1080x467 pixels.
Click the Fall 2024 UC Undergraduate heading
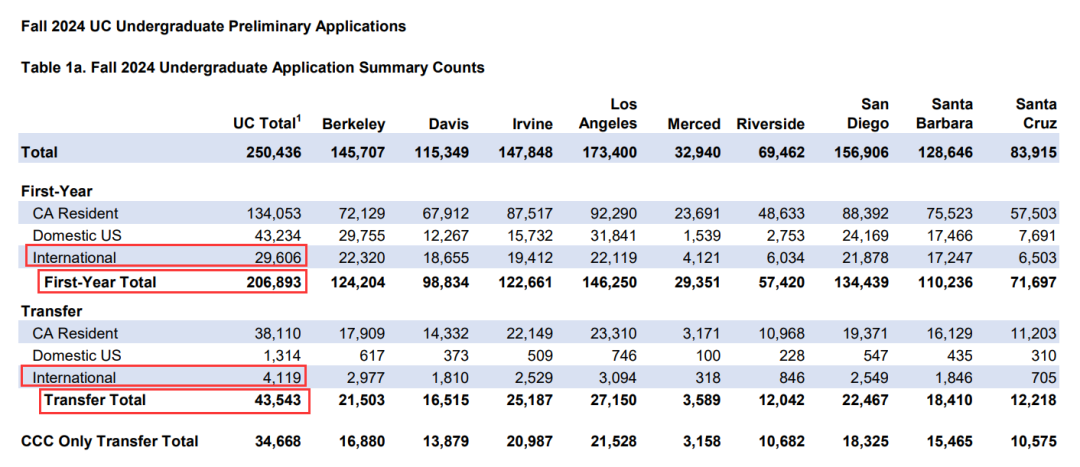click(214, 27)
